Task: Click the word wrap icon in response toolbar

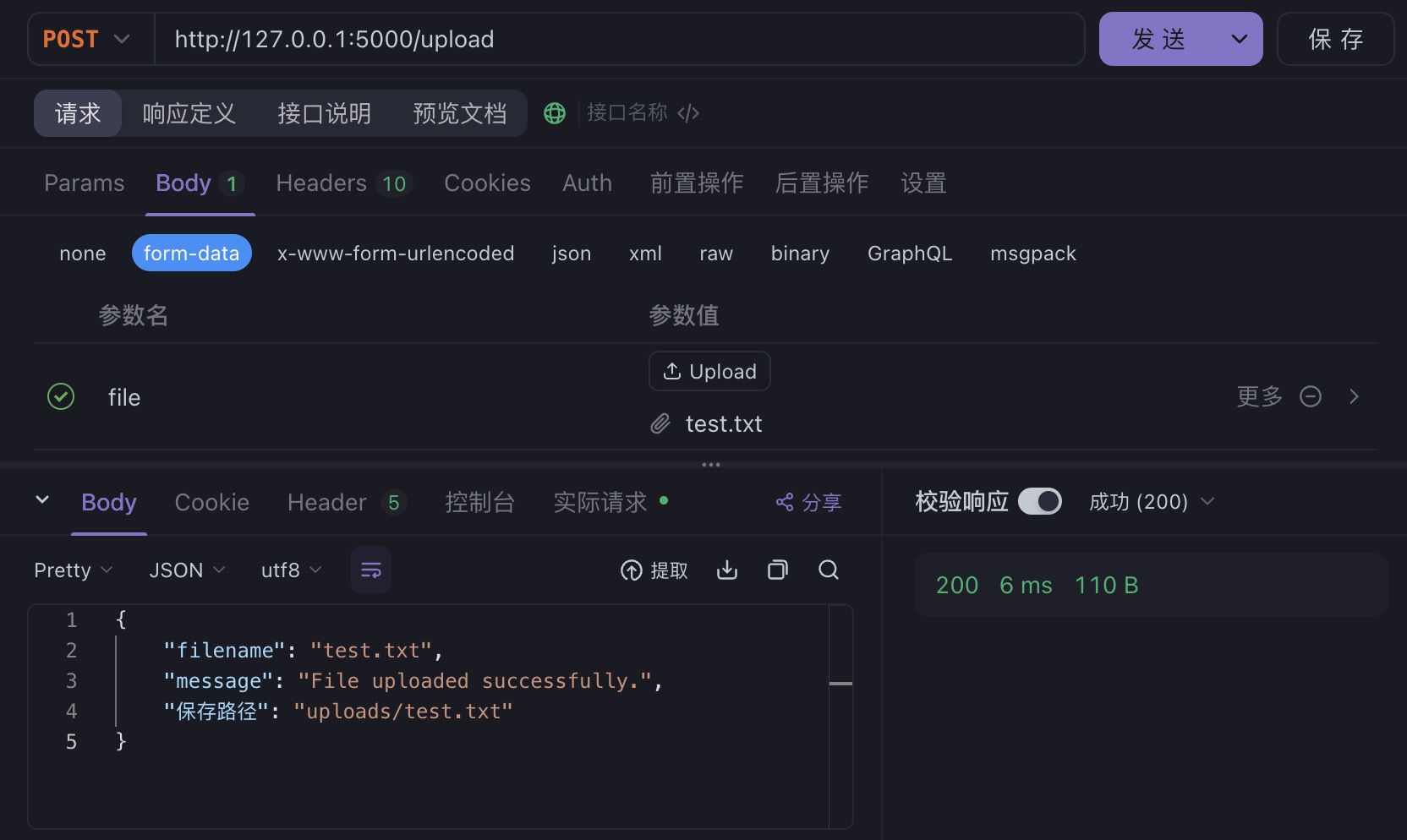Action: [371, 570]
